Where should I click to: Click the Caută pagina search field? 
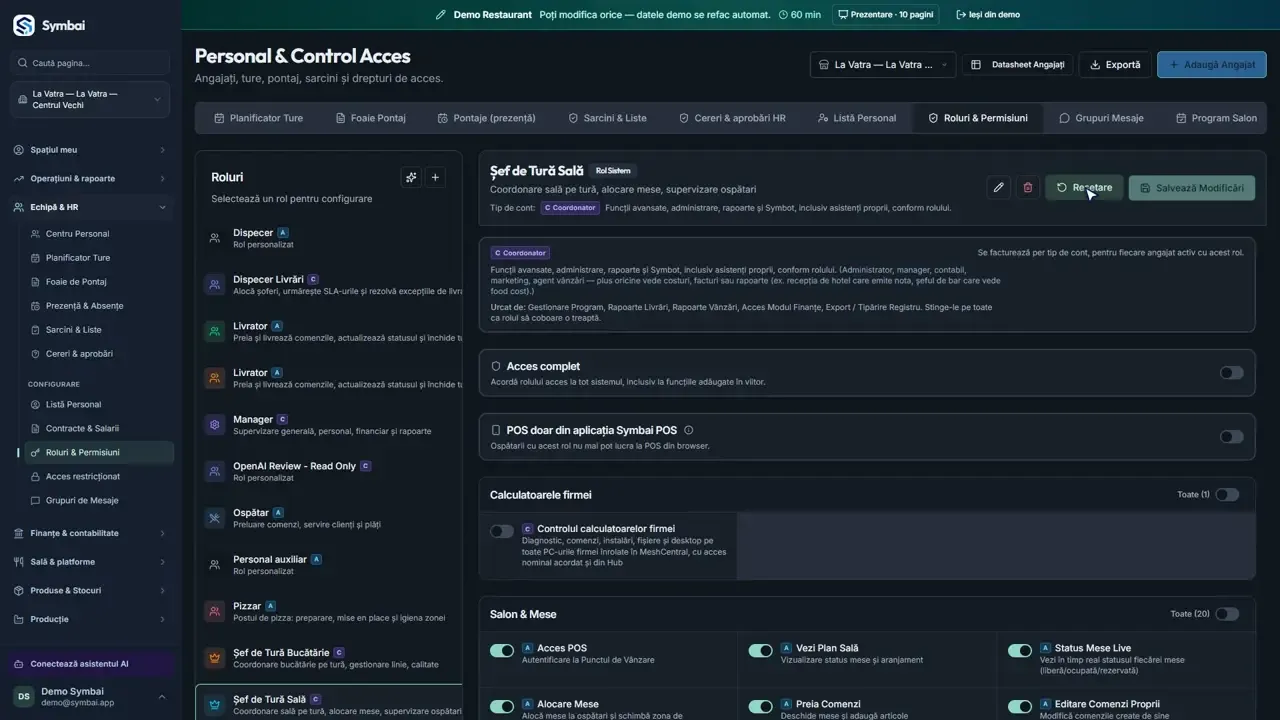91,63
